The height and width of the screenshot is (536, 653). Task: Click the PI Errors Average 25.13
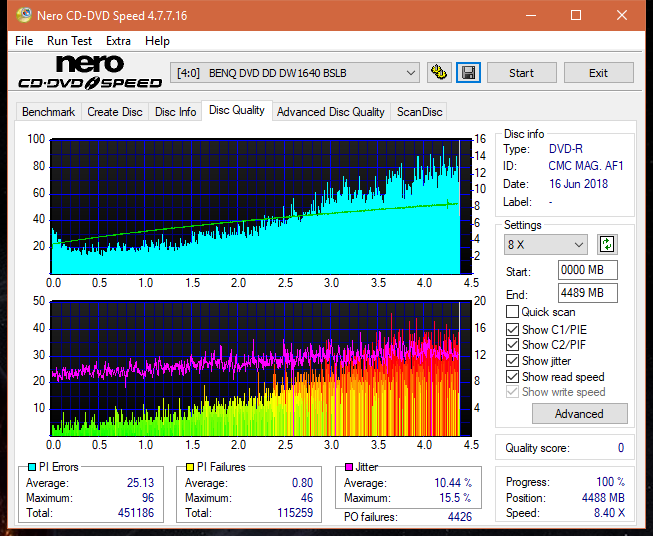(x=140, y=483)
